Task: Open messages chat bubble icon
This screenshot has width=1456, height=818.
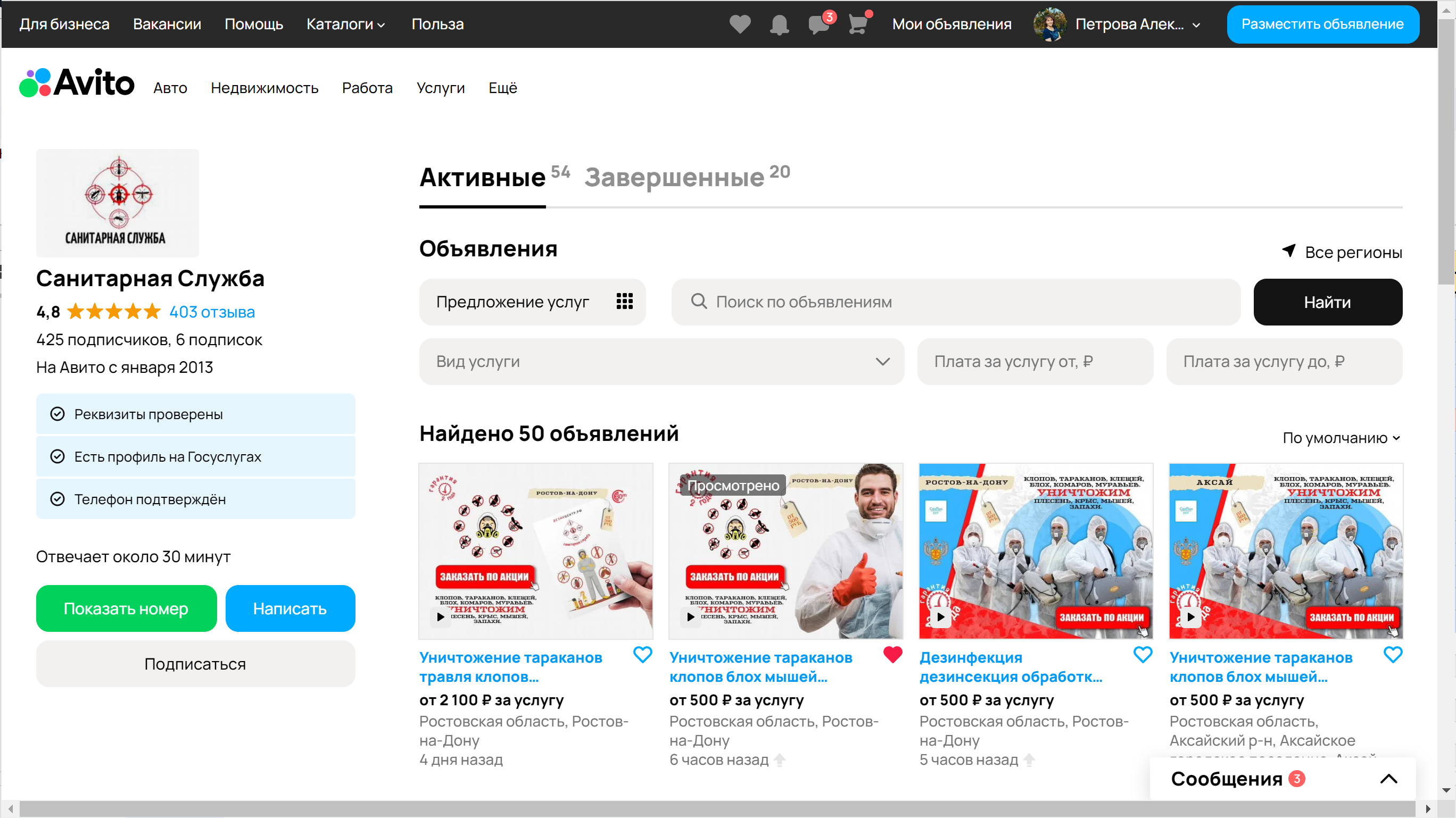Action: [818, 24]
